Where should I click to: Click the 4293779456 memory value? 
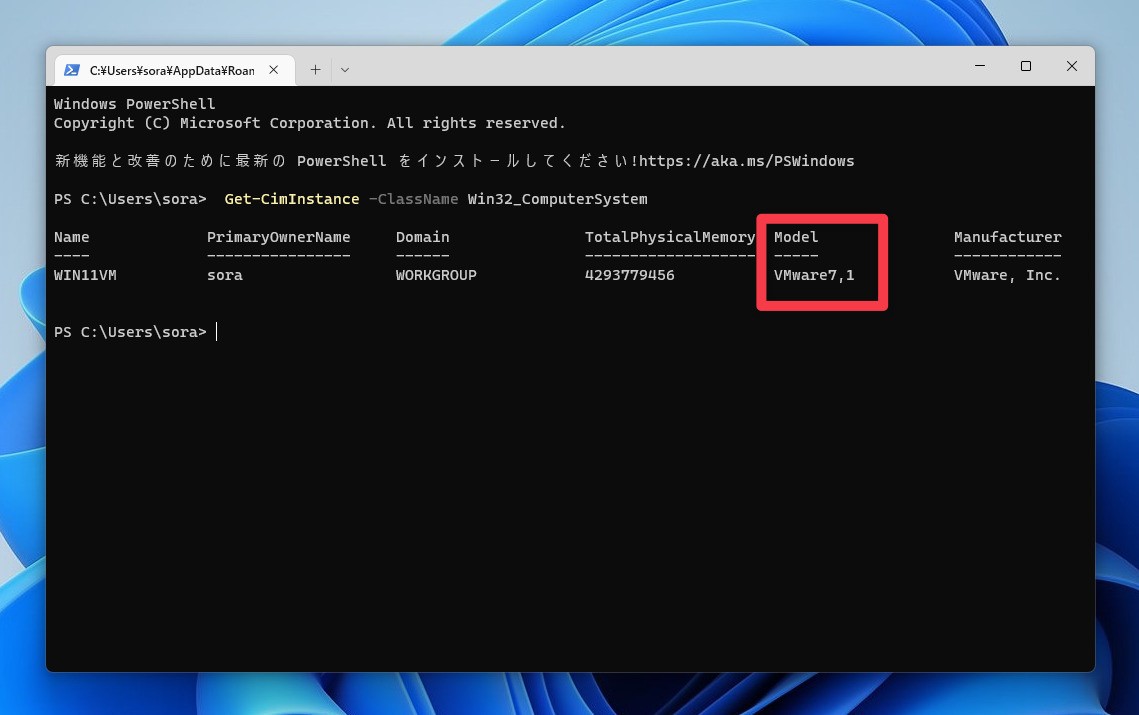click(x=629, y=275)
